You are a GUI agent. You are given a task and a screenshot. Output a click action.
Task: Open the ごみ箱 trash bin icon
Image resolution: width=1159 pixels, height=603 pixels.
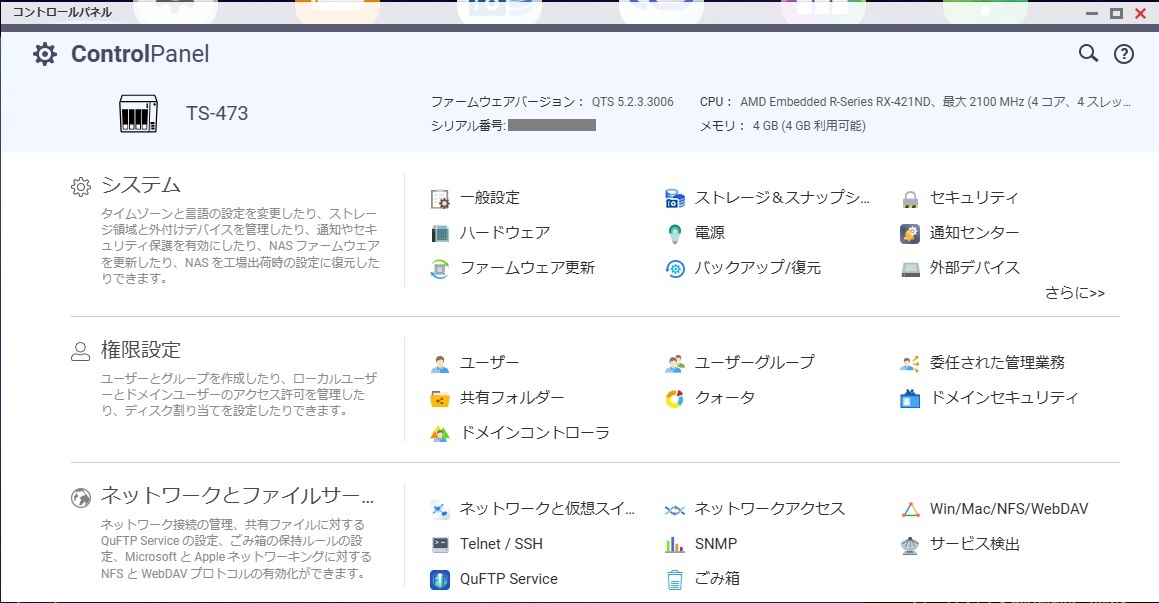[x=675, y=579]
